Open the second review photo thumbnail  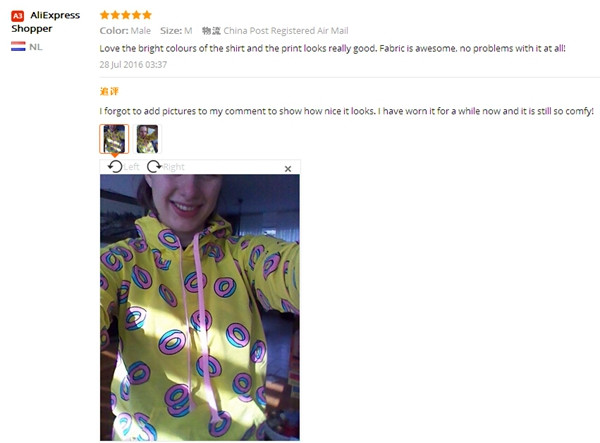tap(147, 139)
